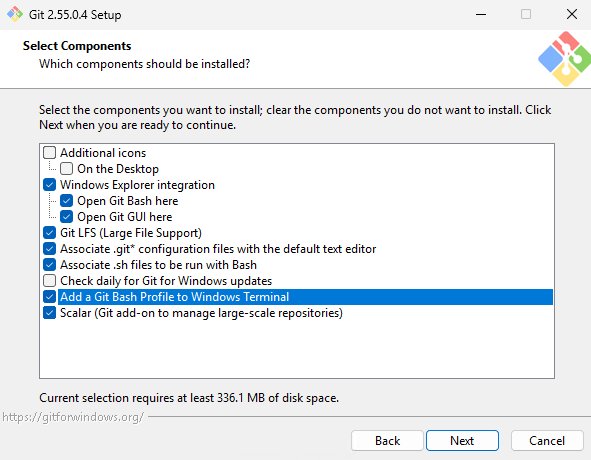Select the Scalar add-on row label
Image resolution: width=591 pixels, height=460 pixels.
(x=201, y=313)
